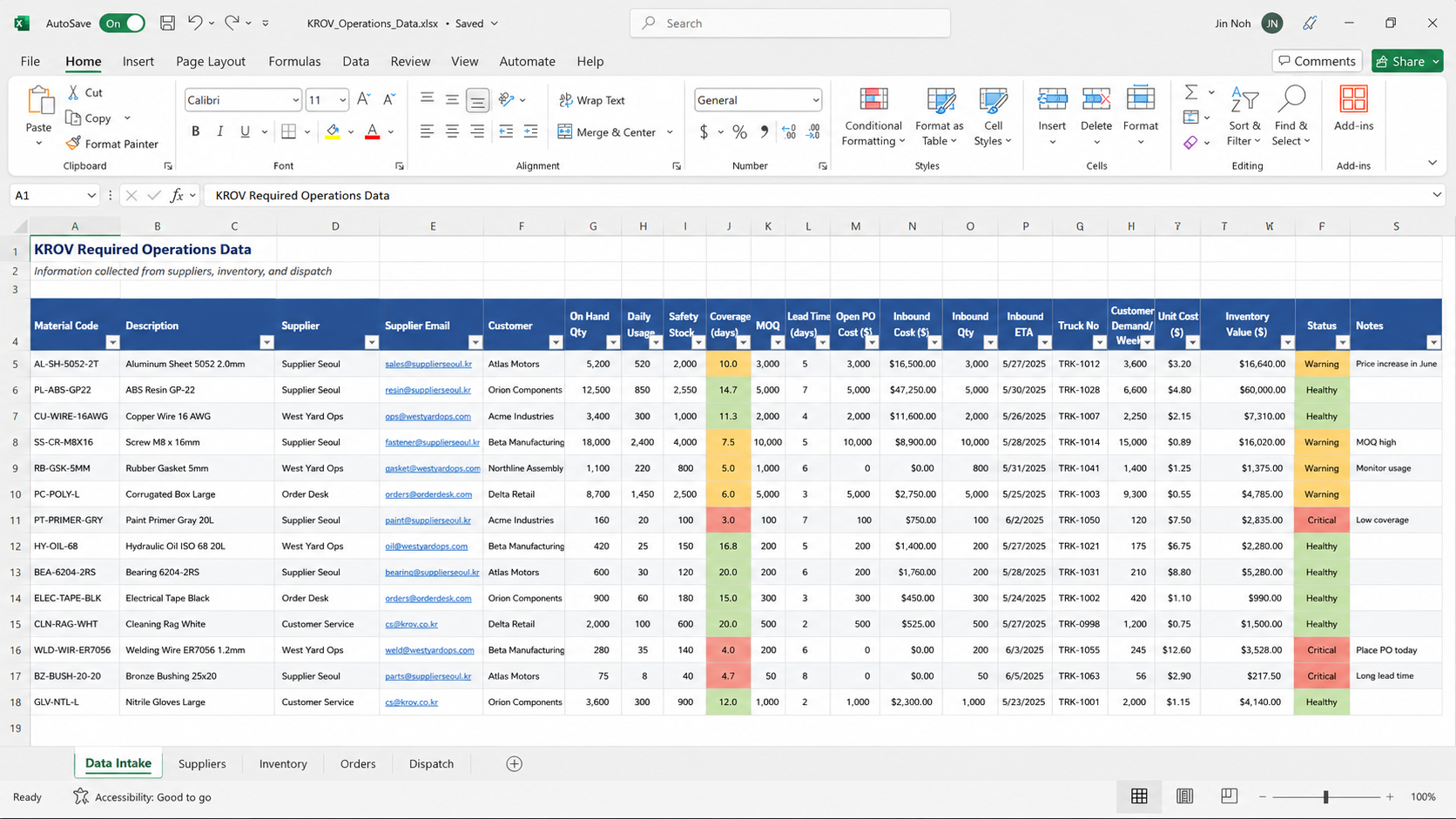Apply underline formatting

click(x=245, y=131)
